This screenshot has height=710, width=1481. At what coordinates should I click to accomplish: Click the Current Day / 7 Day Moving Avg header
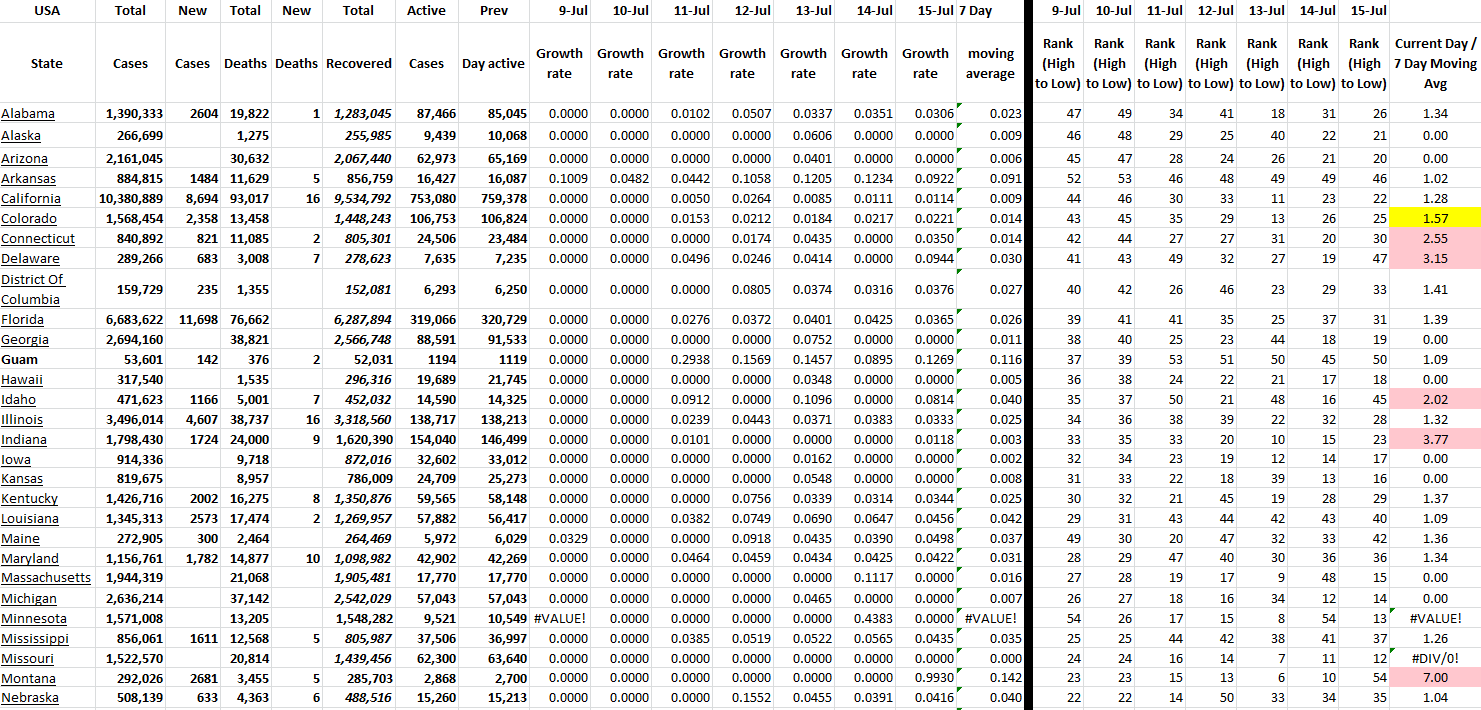[1434, 63]
